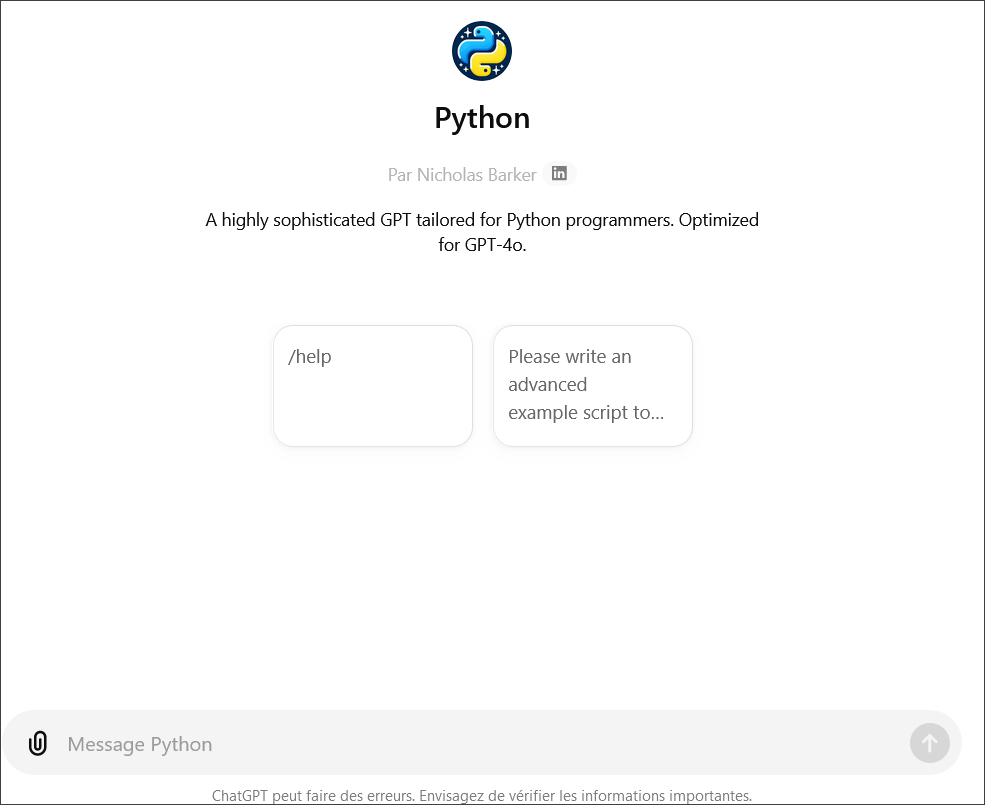Hit the circular up-arrow submit icon
Image resolution: width=985 pixels, height=805 pixels.
(929, 743)
